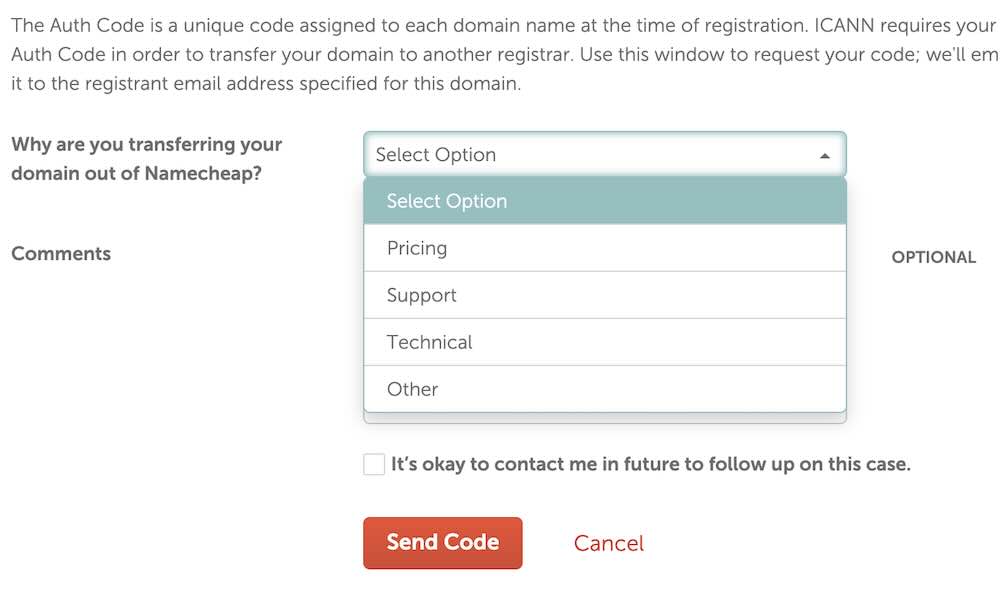The height and width of the screenshot is (591, 1000).
Task: Select 'Pricing' as the transfer reason
Action: pos(604,248)
